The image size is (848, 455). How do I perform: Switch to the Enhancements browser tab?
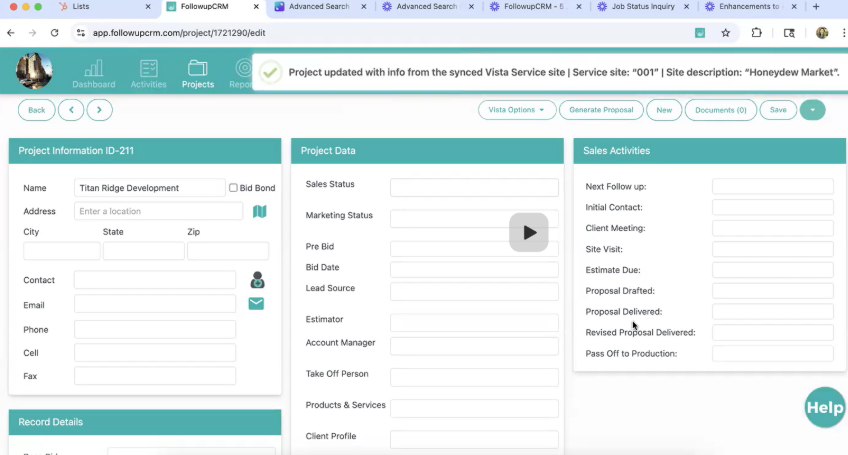[x=751, y=6]
